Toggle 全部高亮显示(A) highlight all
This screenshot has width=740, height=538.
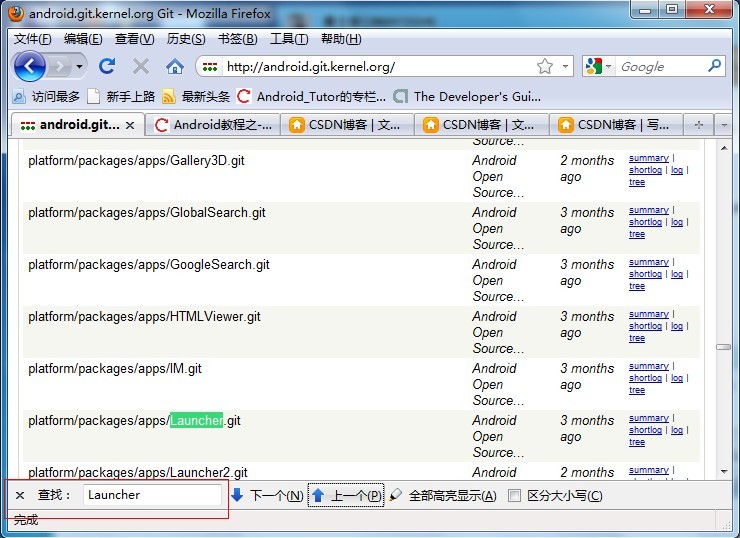pyautogui.click(x=443, y=496)
